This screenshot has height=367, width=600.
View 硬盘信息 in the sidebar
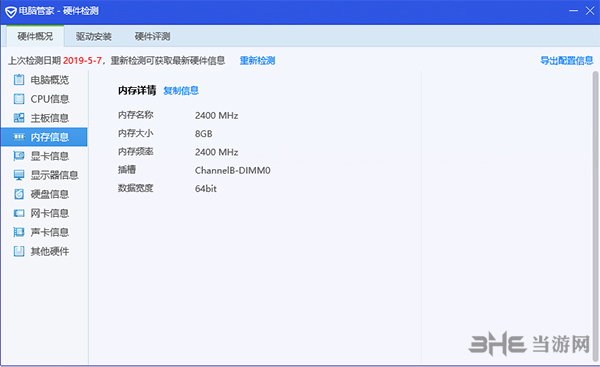[44, 194]
